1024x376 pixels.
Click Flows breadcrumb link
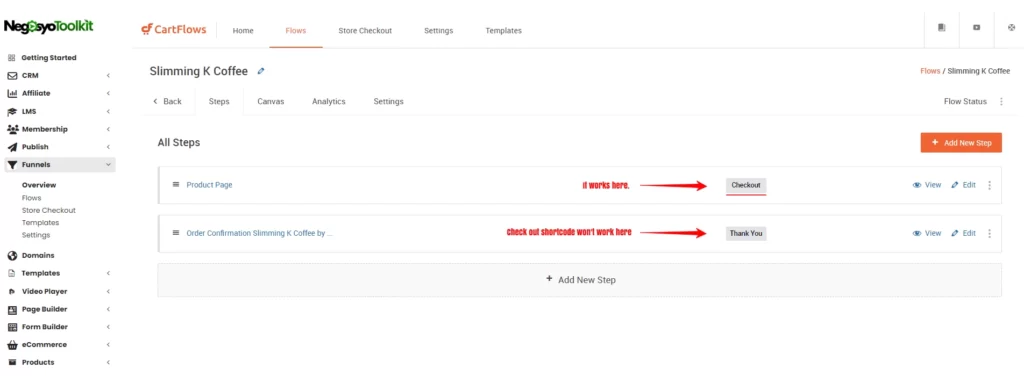coord(930,71)
